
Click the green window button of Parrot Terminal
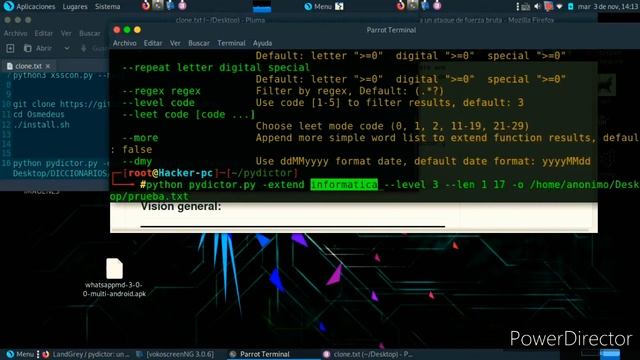127,30
